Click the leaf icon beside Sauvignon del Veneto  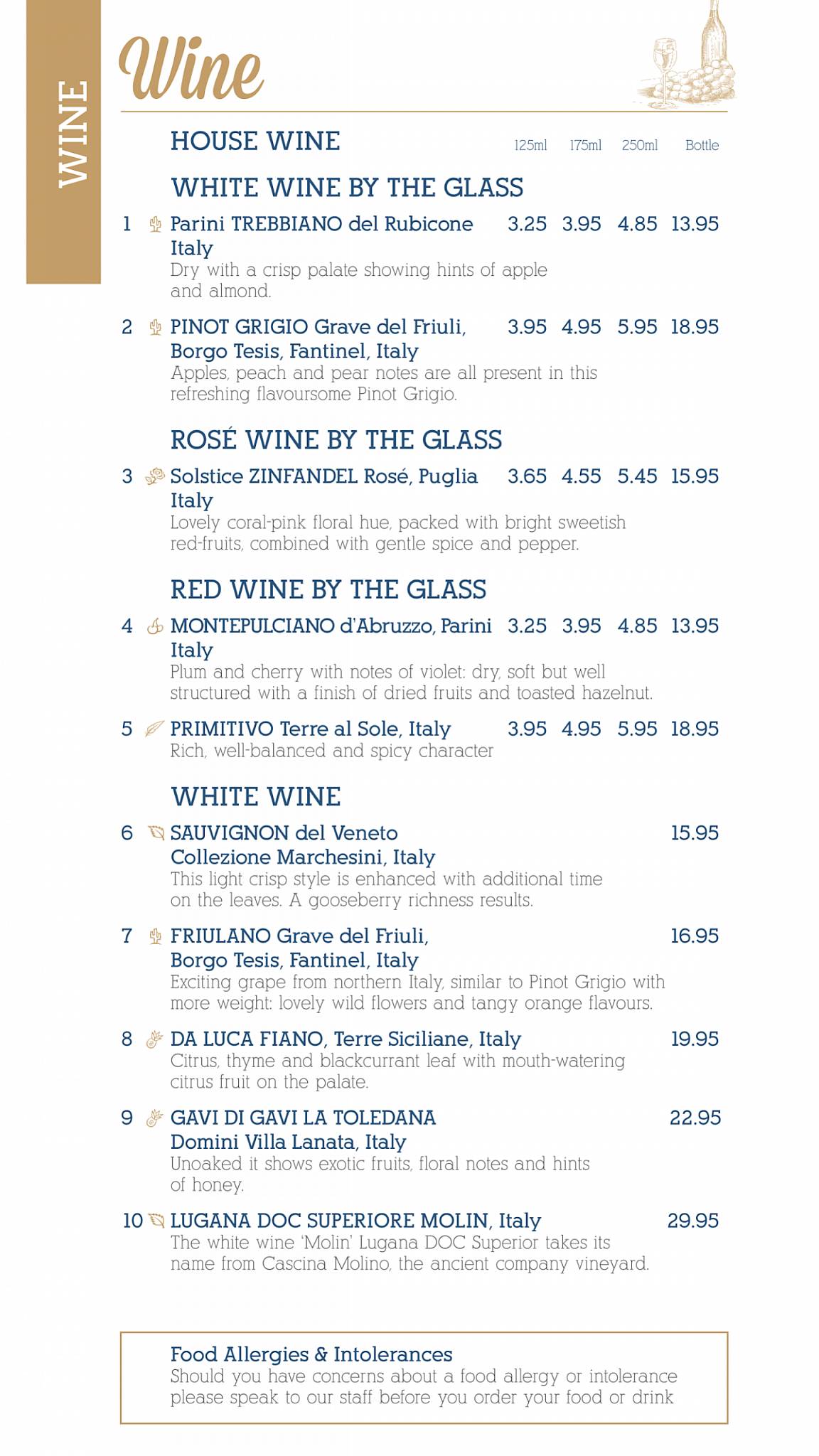pyautogui.click(x=156, y=833)
